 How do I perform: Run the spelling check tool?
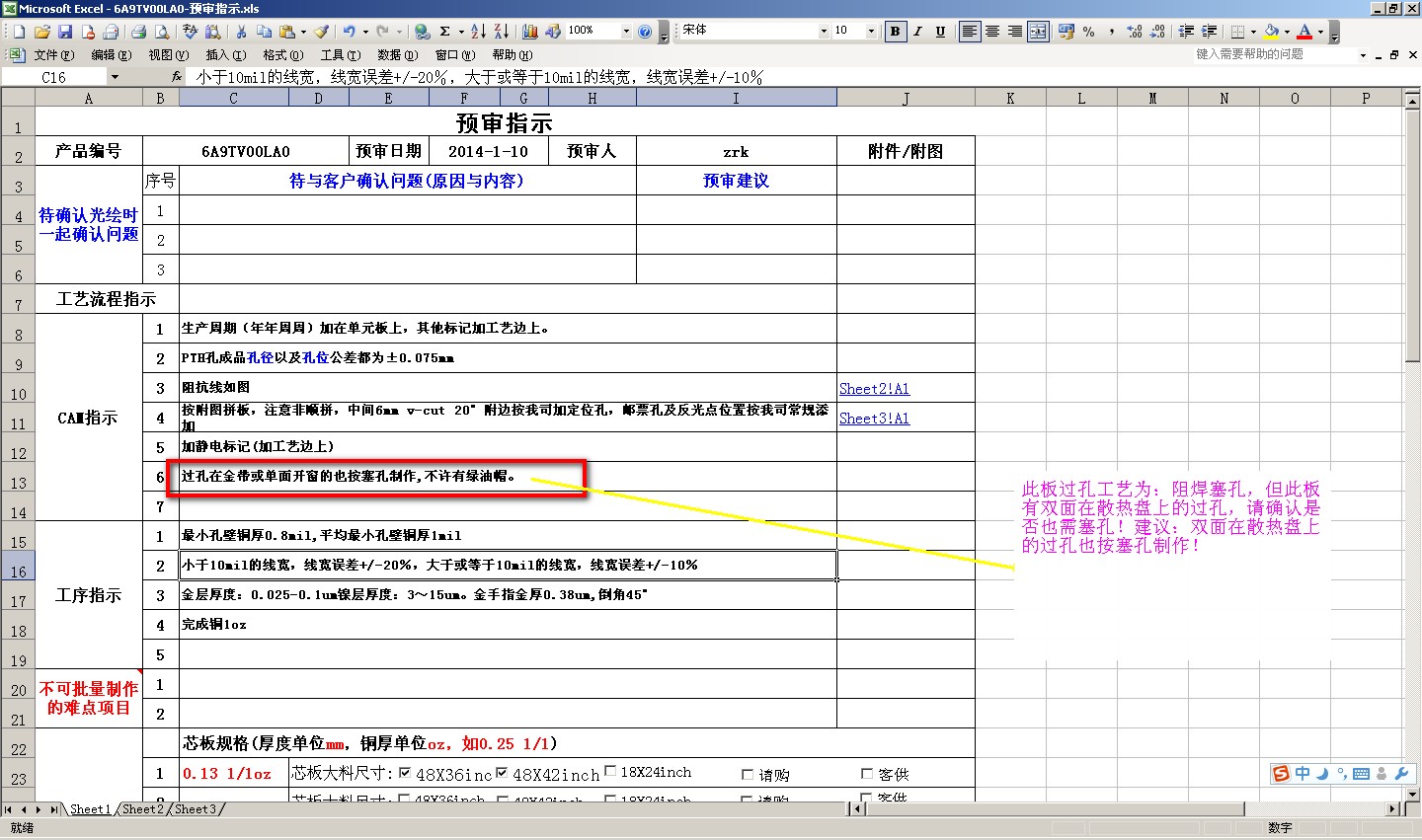[190, 32]
